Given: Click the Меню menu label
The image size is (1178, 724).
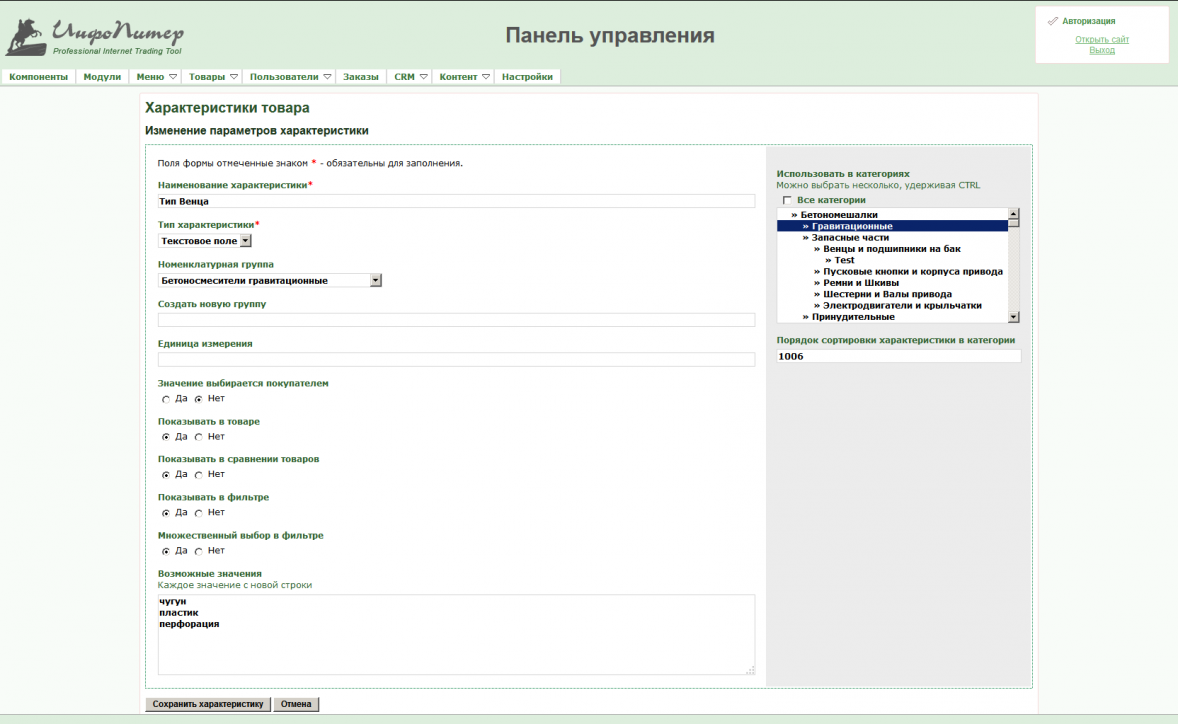Looking at the screenshot, I should pyautogui.click(x=150, y=77).
